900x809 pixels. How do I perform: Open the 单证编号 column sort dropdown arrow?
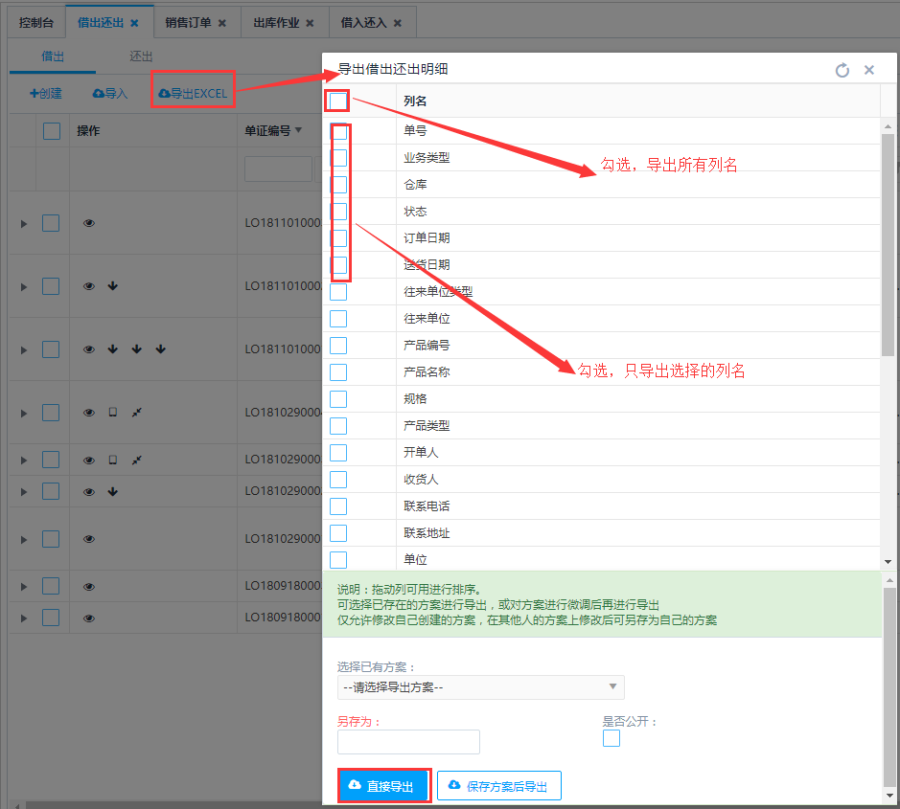coord(298,130)
